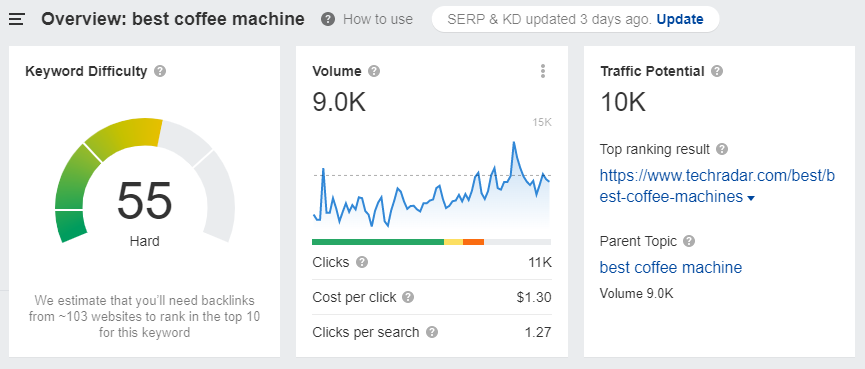This screenshot has height=369, width=865.
Task: Click the Traffic Potential help icon
Action: (717, 71)
